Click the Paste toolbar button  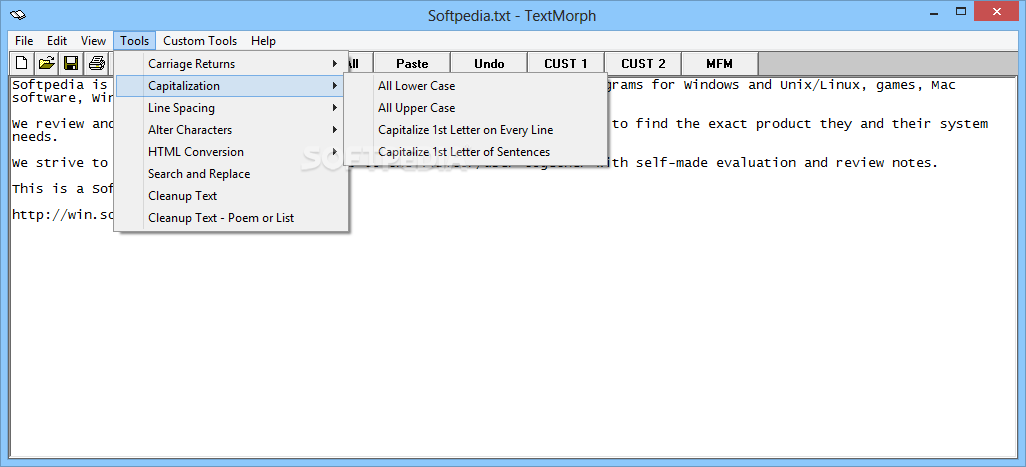click(412, 63)
